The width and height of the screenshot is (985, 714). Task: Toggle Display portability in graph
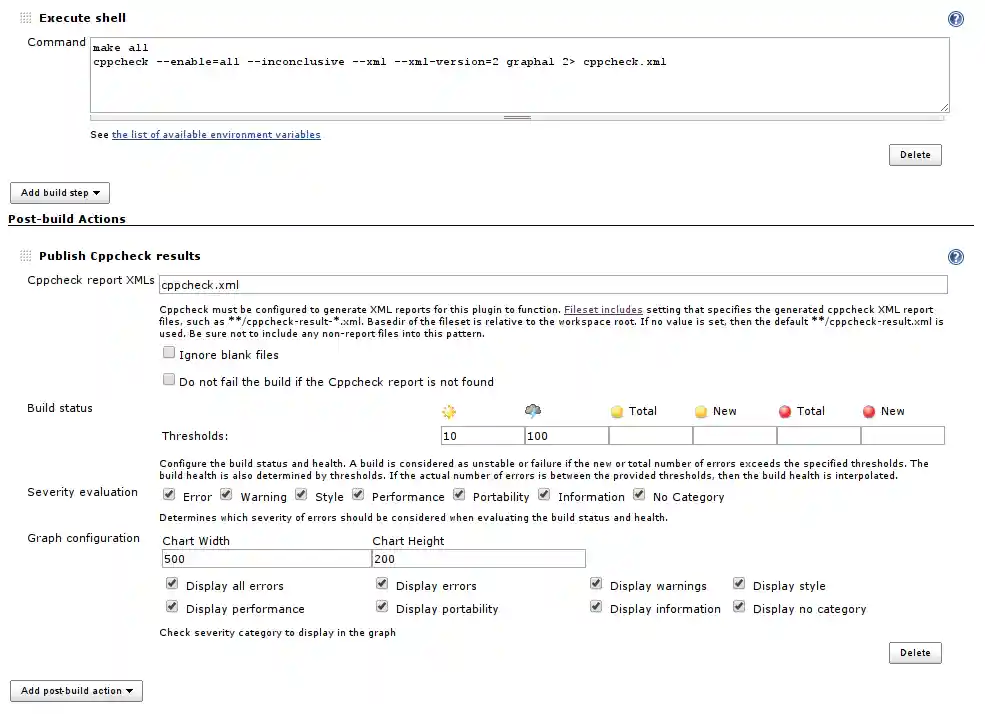[382, 606]
